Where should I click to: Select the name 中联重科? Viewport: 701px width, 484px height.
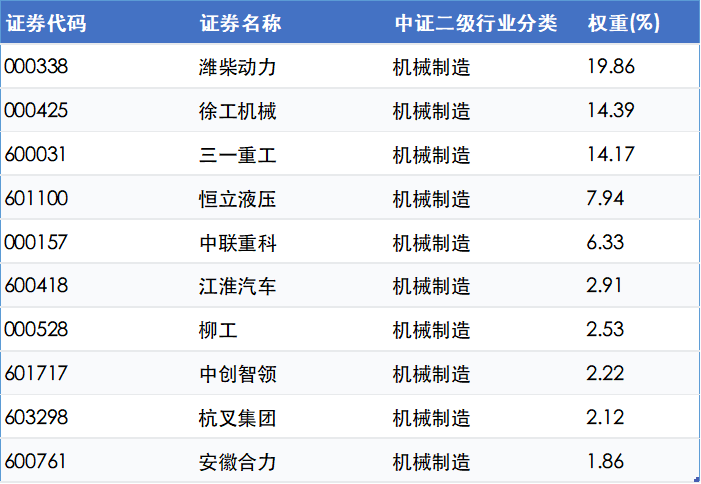pyautogui.click(x=238, y=243)
